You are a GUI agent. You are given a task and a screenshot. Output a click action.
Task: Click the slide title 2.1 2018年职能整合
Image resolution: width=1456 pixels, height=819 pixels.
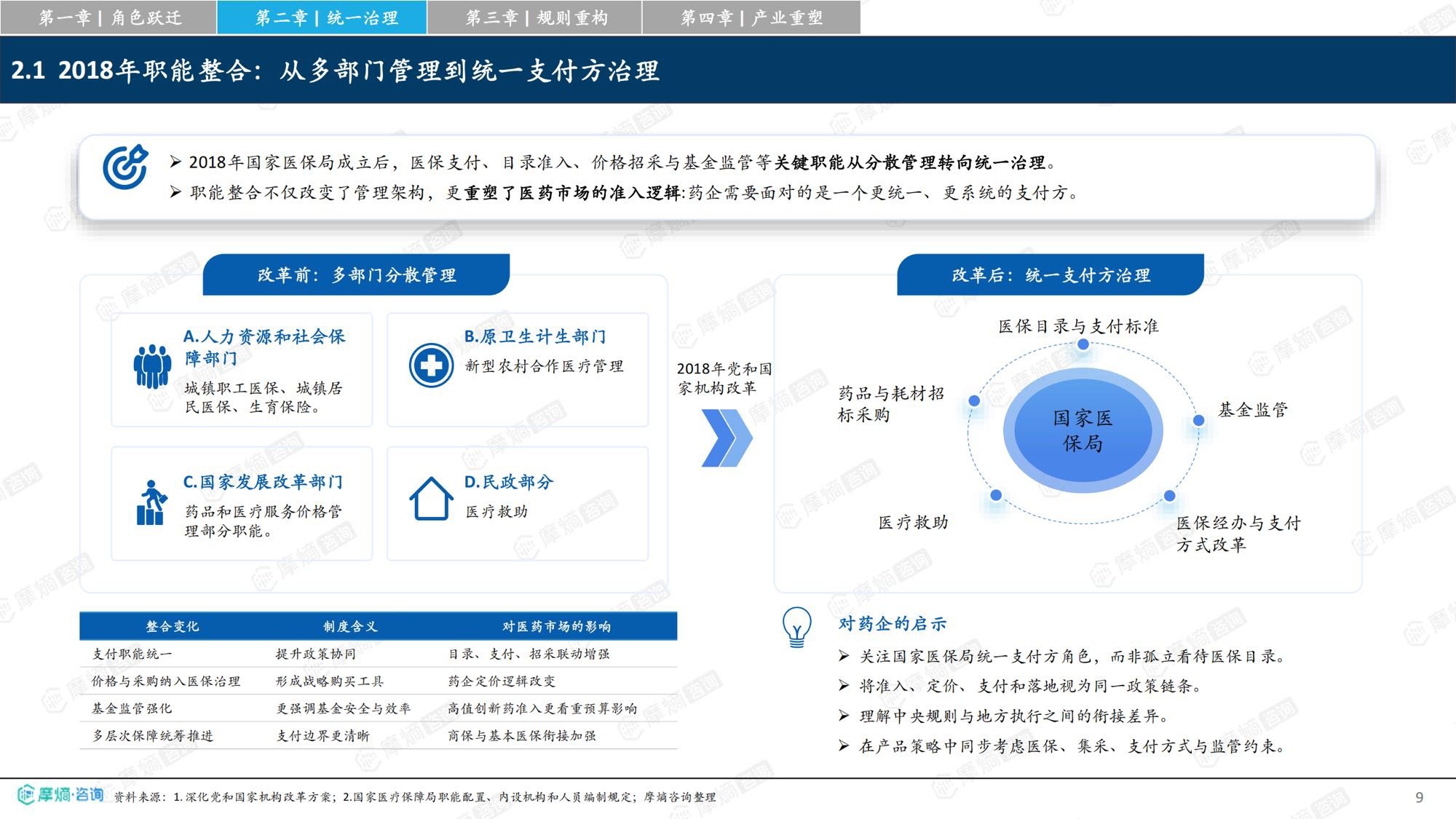335,71
